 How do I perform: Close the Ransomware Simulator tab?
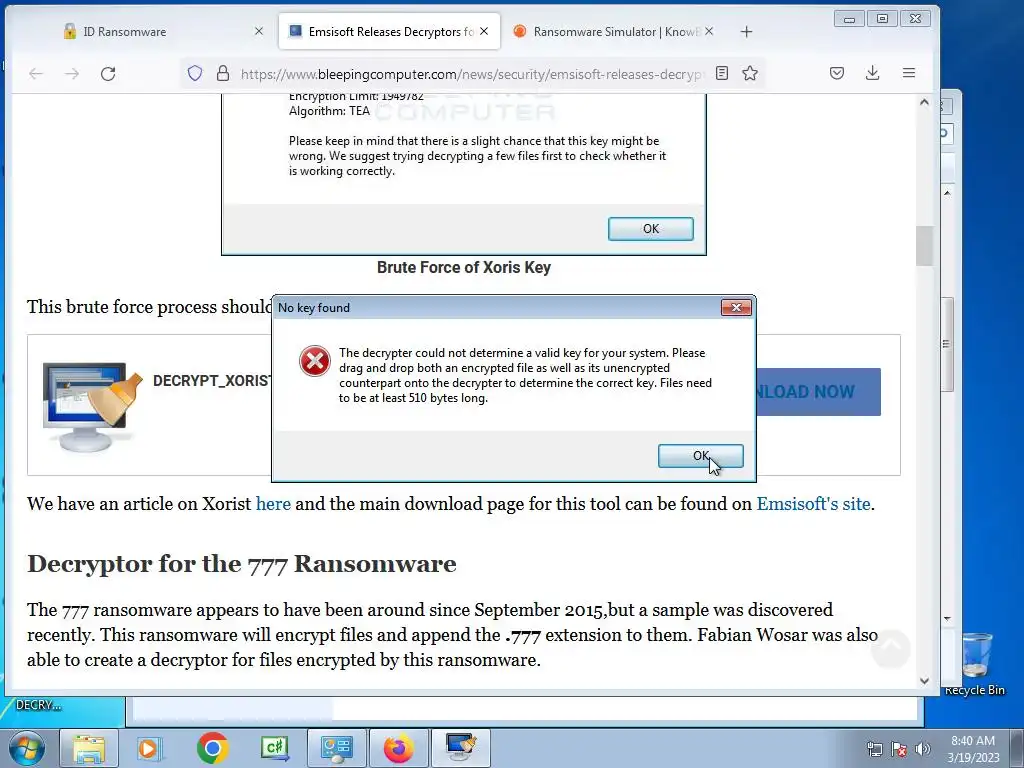pyautogui.click(x=709, y=31)
